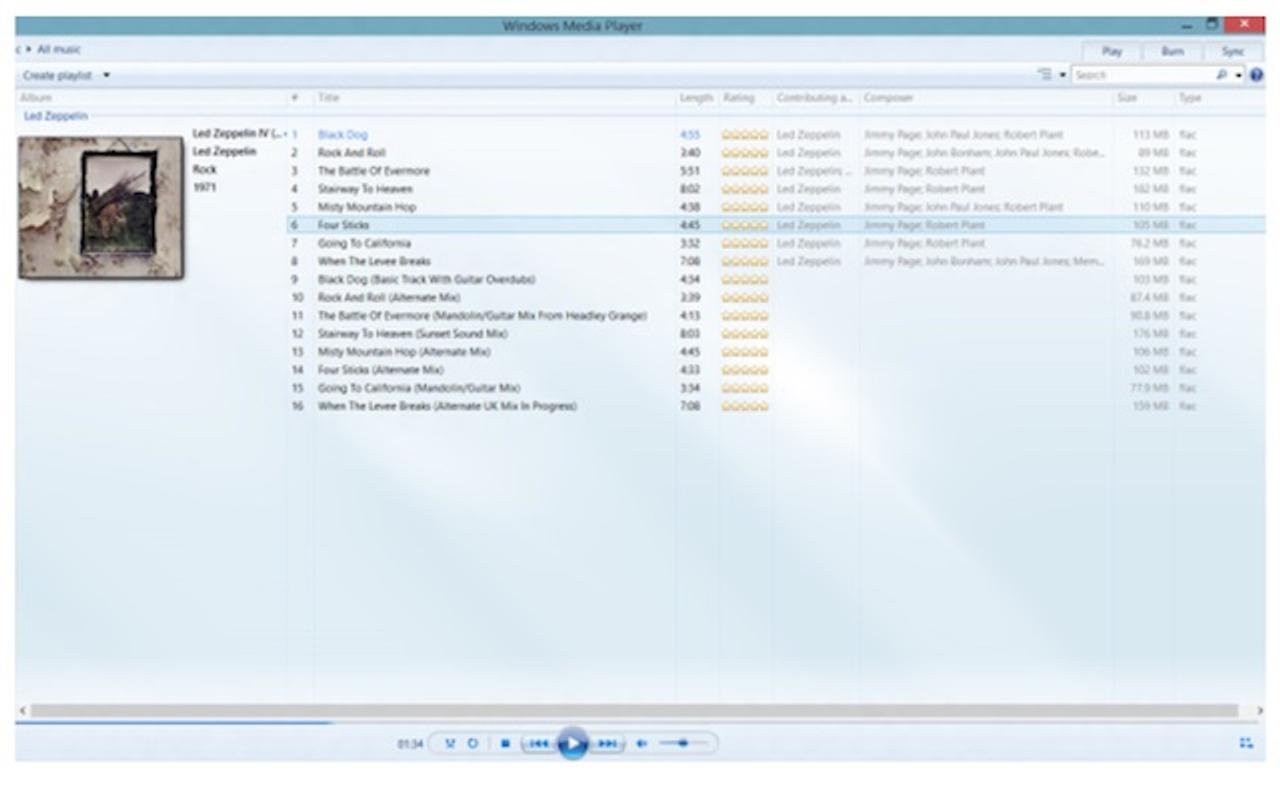
Task: Click the horizontal scrollbar left arrow
Action: [22, 710]
